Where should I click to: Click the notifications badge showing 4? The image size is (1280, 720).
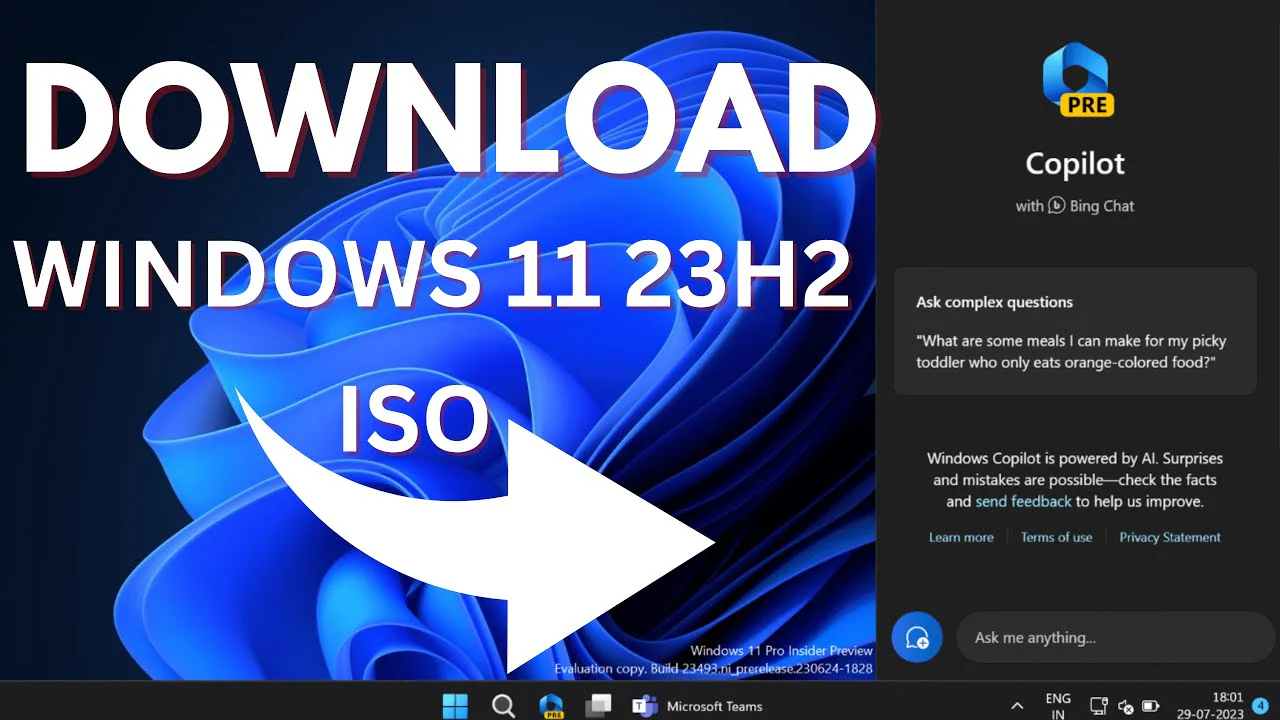(1260, 706)
